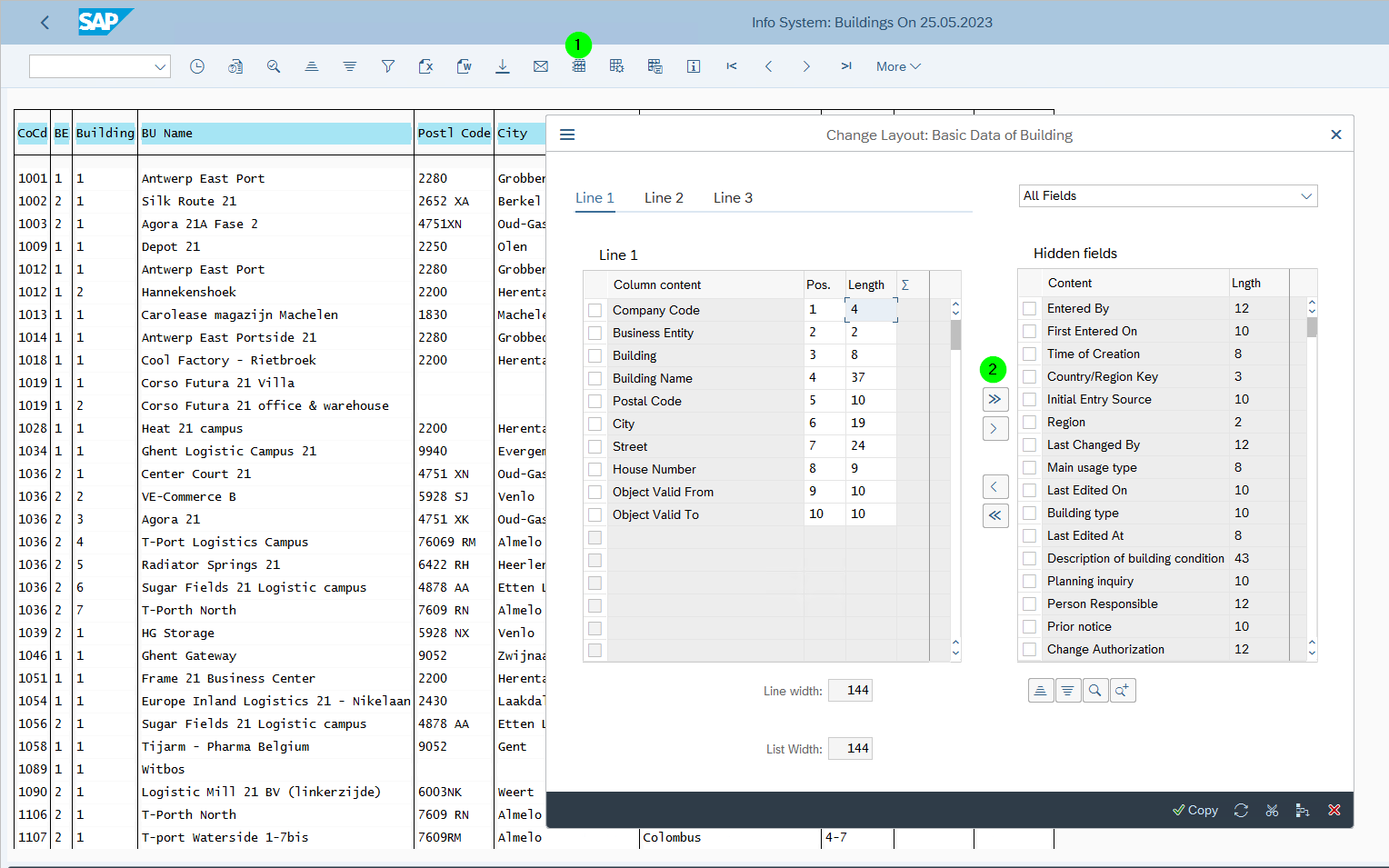Move all hidden fields with double right arrow
The height and width of the screenshot is (868, 1389).
pos(995,399)
